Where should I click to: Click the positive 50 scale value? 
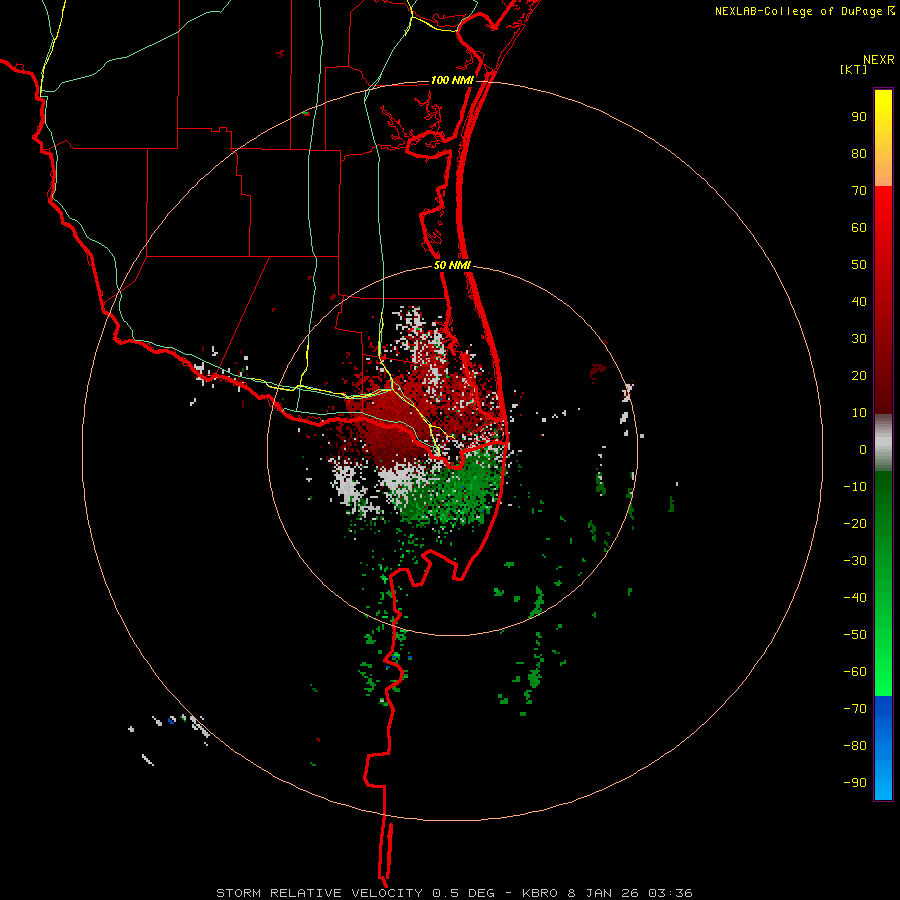859,265
